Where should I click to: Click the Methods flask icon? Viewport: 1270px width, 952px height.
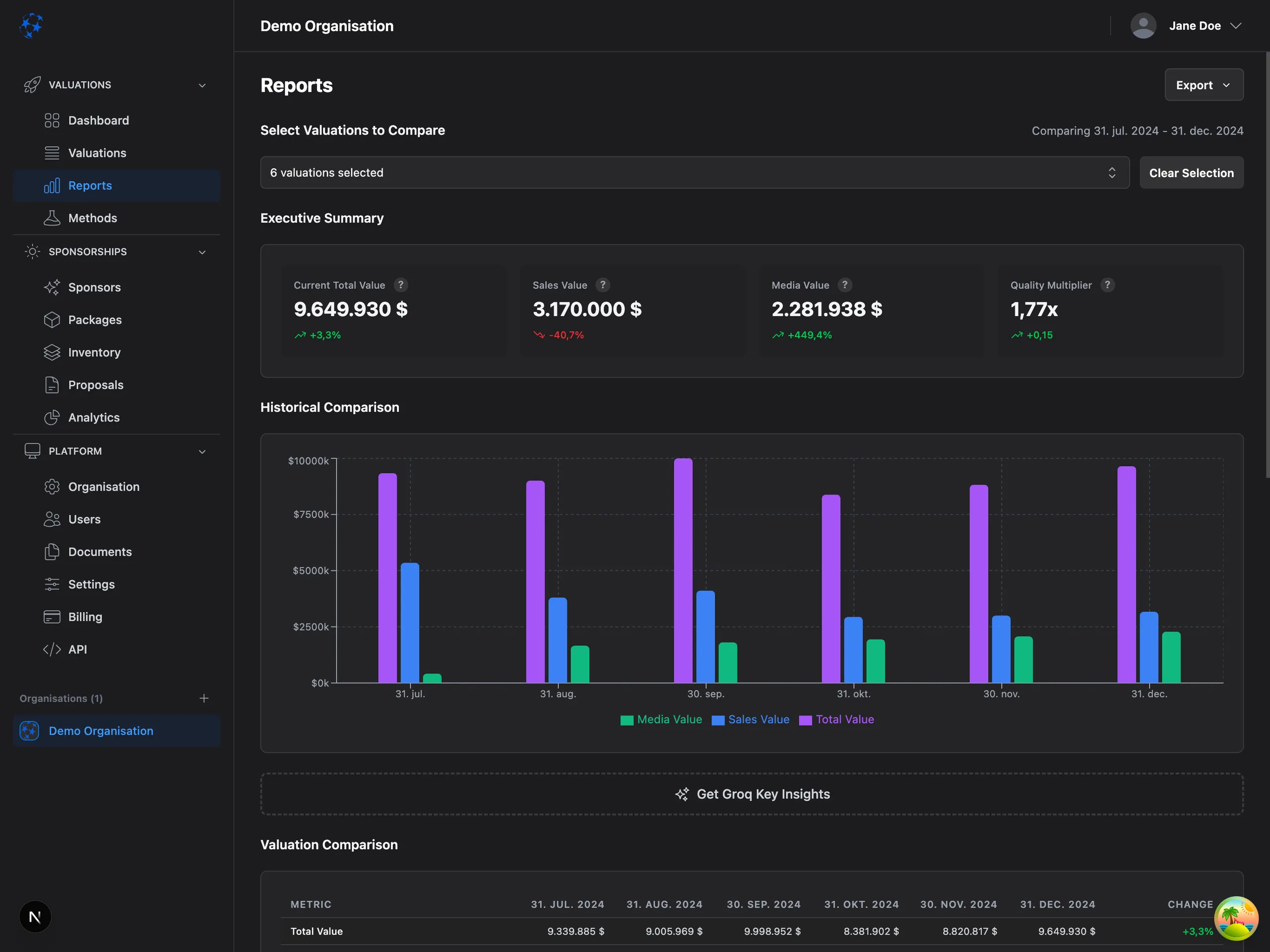[x=52, y=218]
